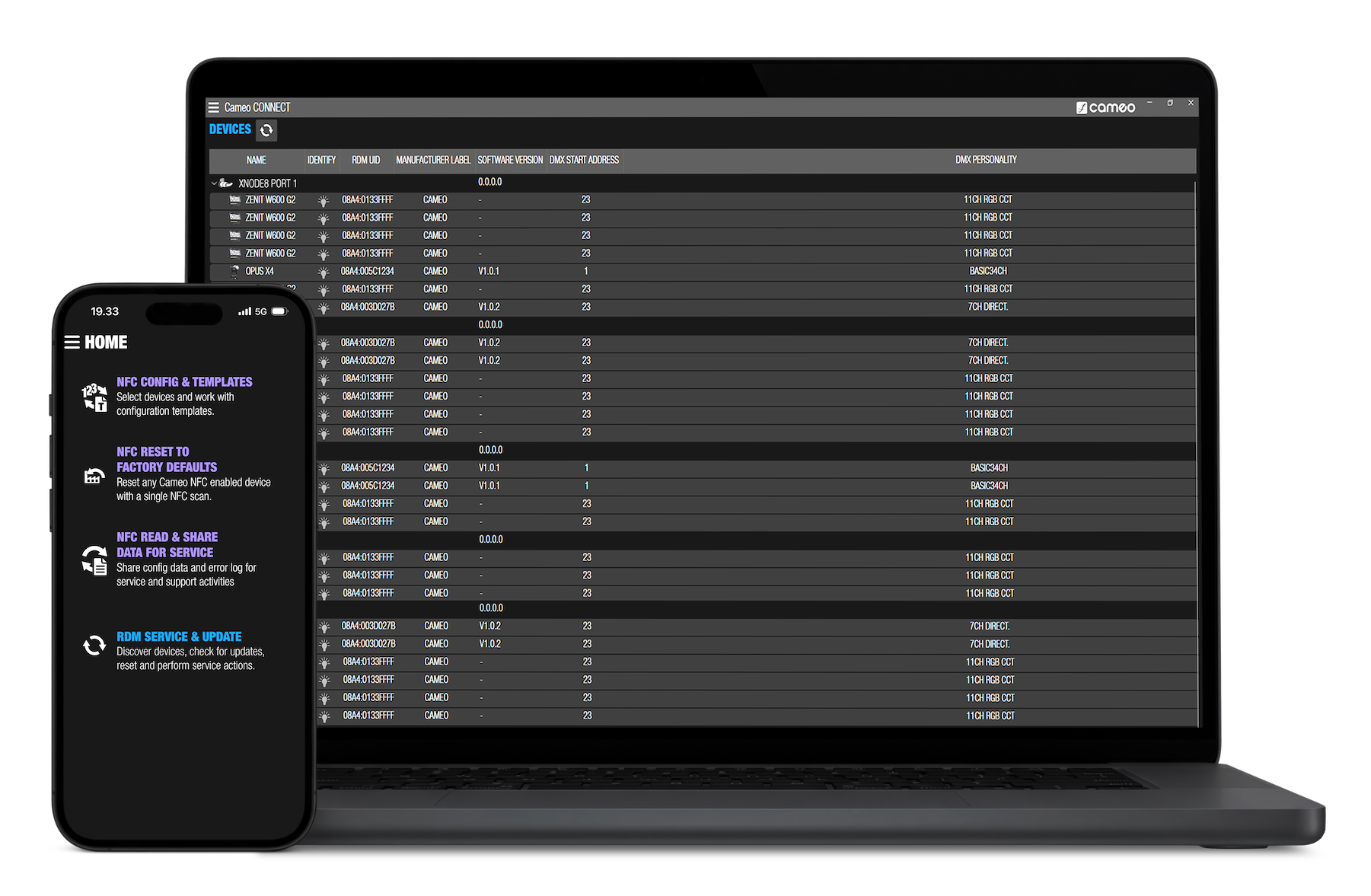Tap the NFC Read & Share icon
The height and width of the screenshot is (896, 1371).
(94, 560)
